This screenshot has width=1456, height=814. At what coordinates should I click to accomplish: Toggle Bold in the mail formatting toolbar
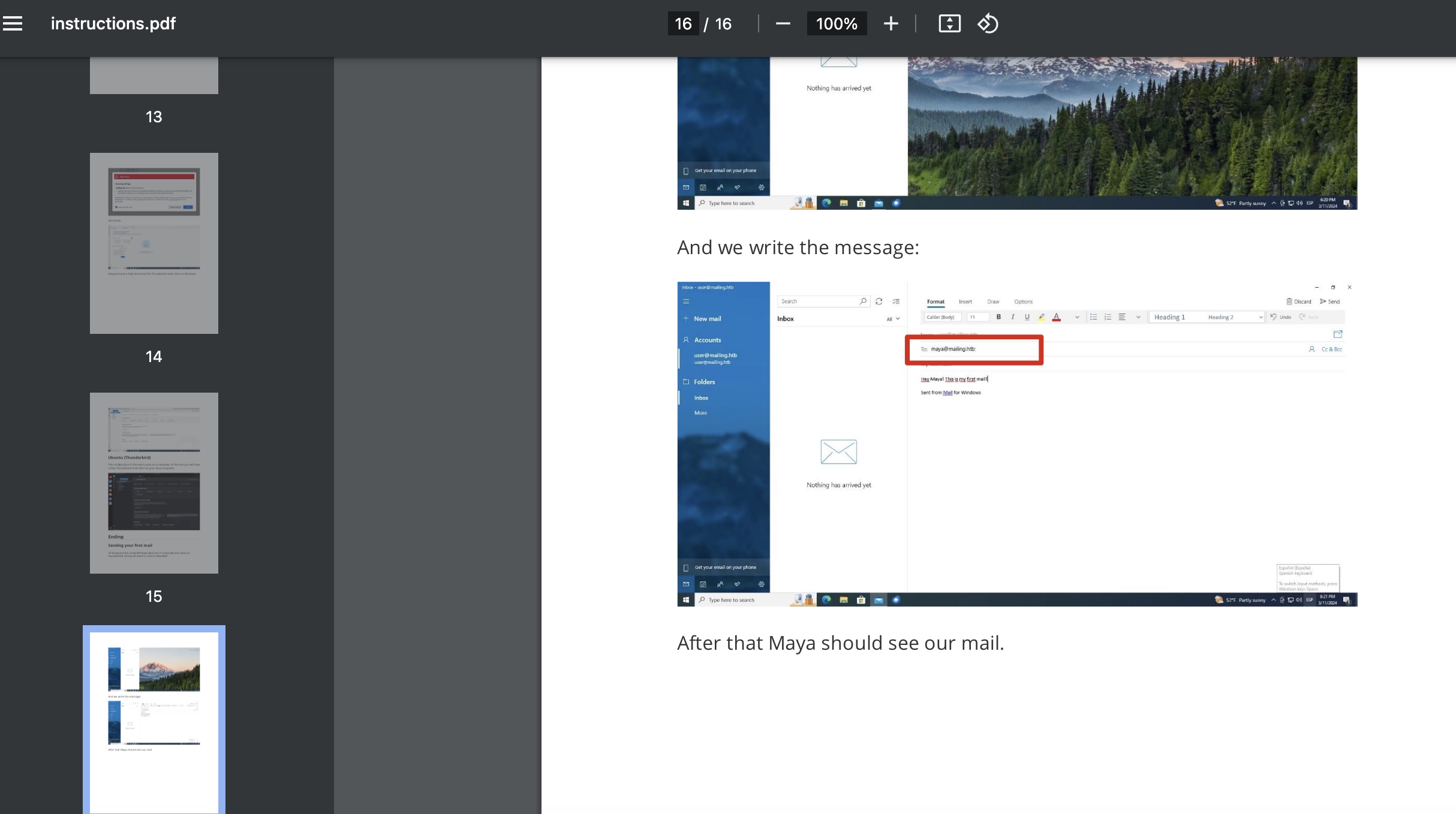pyautogui.click(x=998, y=317)
